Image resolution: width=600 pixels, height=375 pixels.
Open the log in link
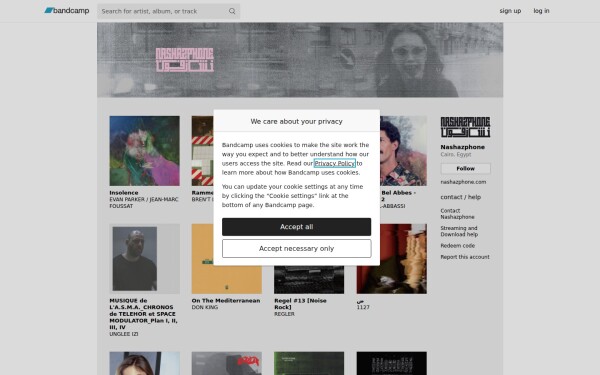coord(541,11)
